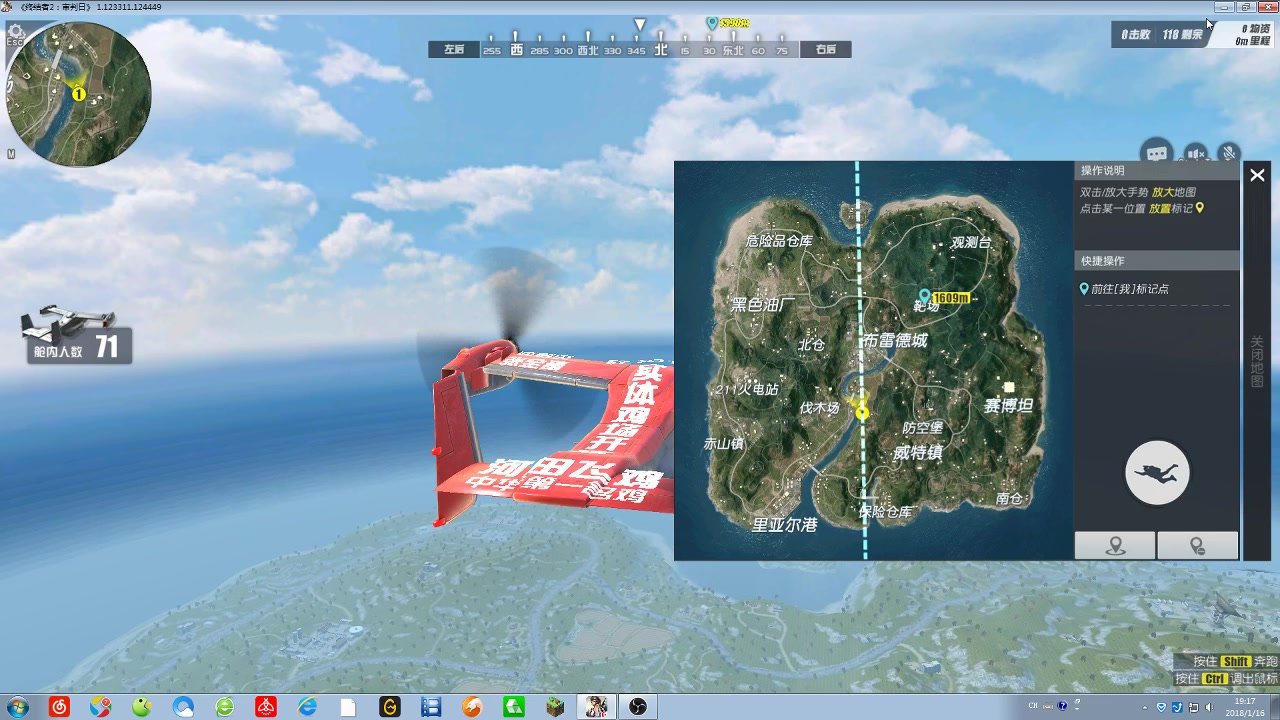This screenshot has height=720, width=1280.
Task: Open the Esc settings gear icon
Action: pos(16,35)
